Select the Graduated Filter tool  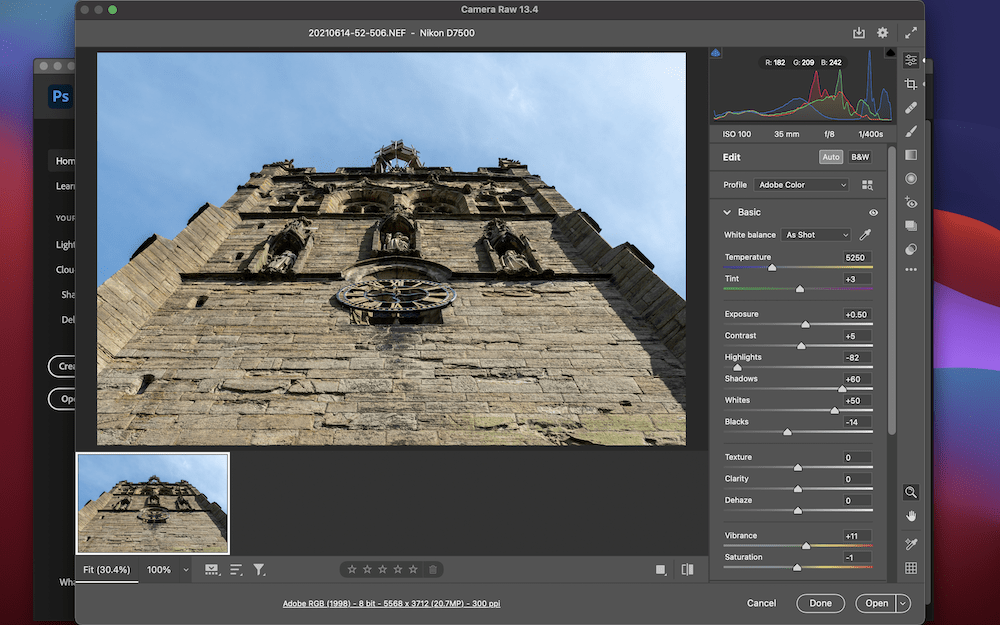[x=911, y=155]
